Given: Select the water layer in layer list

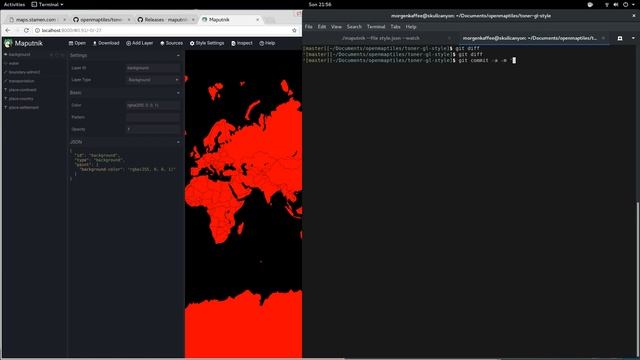Looking at the screenshot, I should pyautogui.click(x=34, y=63).
